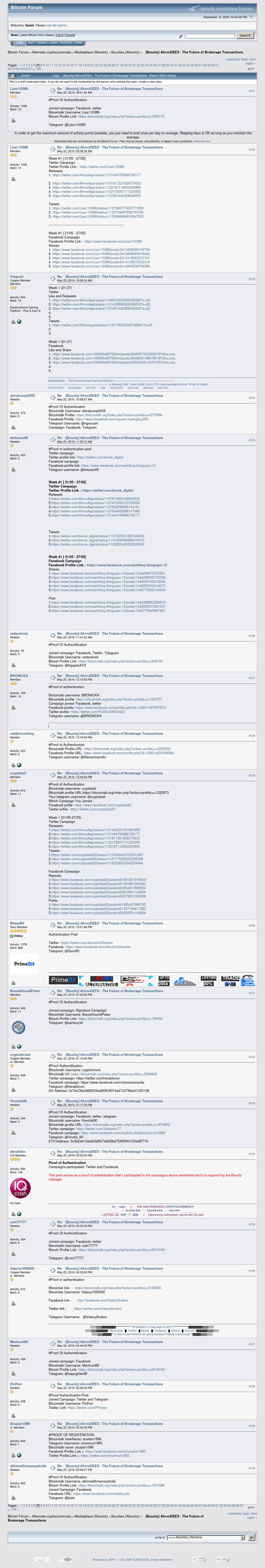This screenshot has height=1568, width=265.
Task: View profile icon under Lisa110386 post #121
Action: 13,121
